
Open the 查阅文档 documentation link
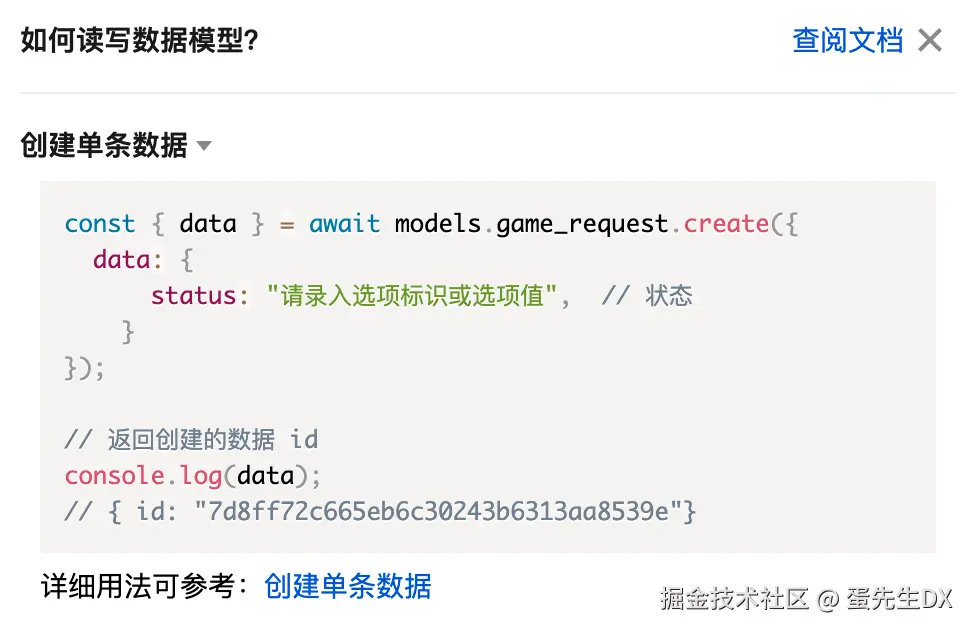click(847, 41)
